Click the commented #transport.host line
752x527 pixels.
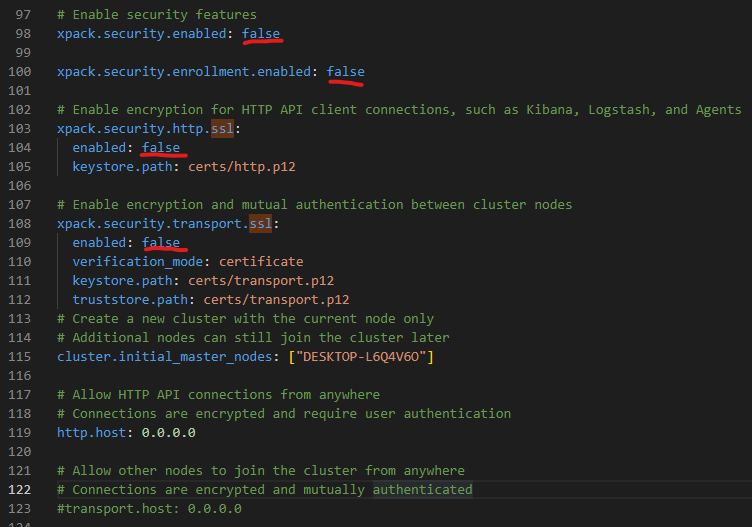[x=149, y=508]
